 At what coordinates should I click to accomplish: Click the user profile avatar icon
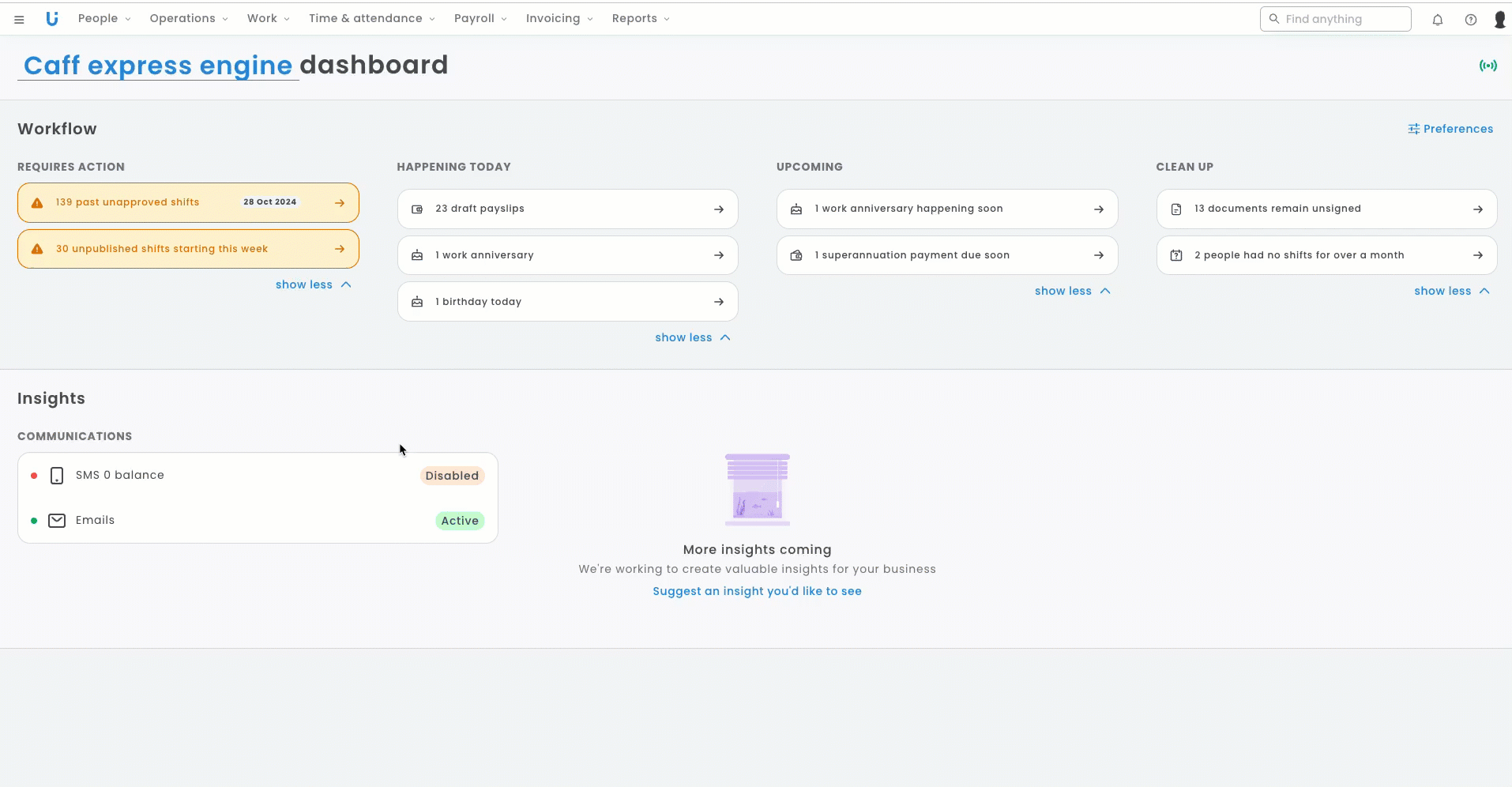point(1499,20)
